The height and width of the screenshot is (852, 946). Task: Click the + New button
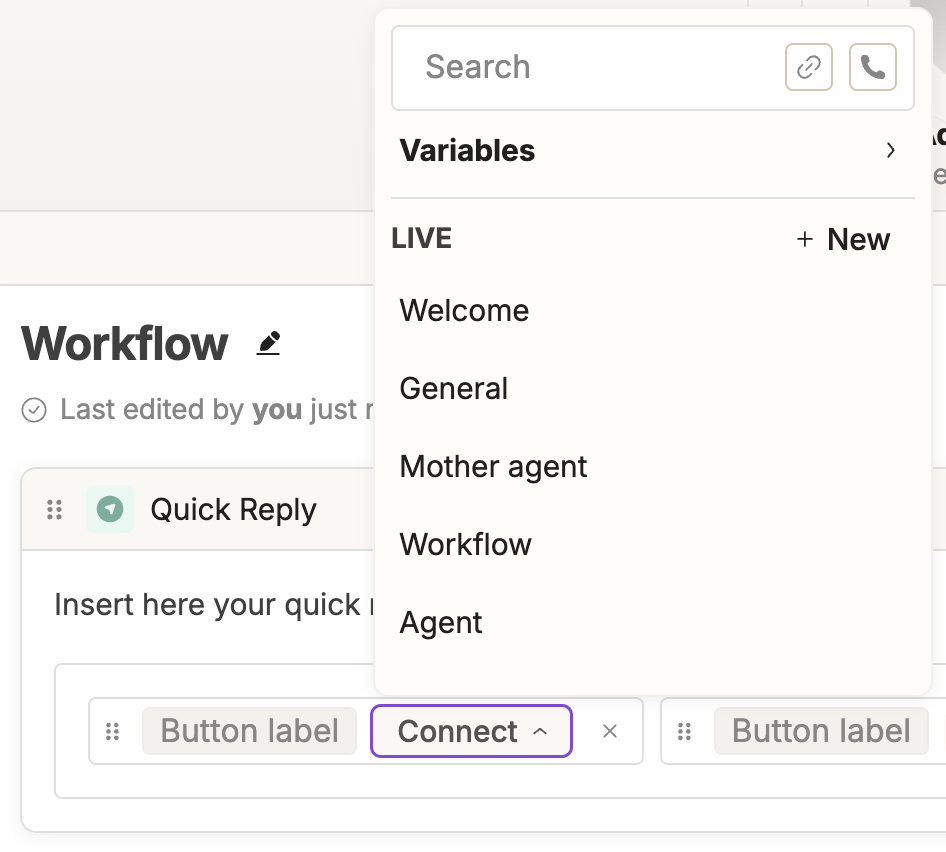[843, 240]
